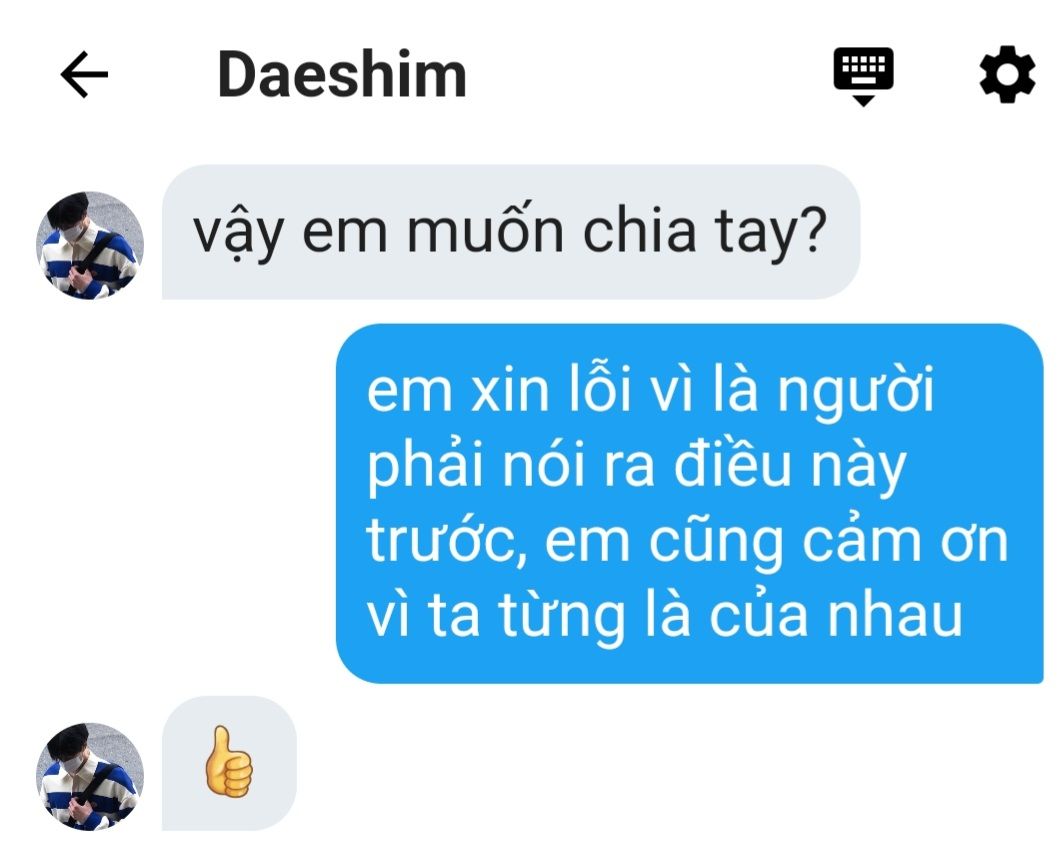Open Daeshim's avatar beside the breakup question

90,246
